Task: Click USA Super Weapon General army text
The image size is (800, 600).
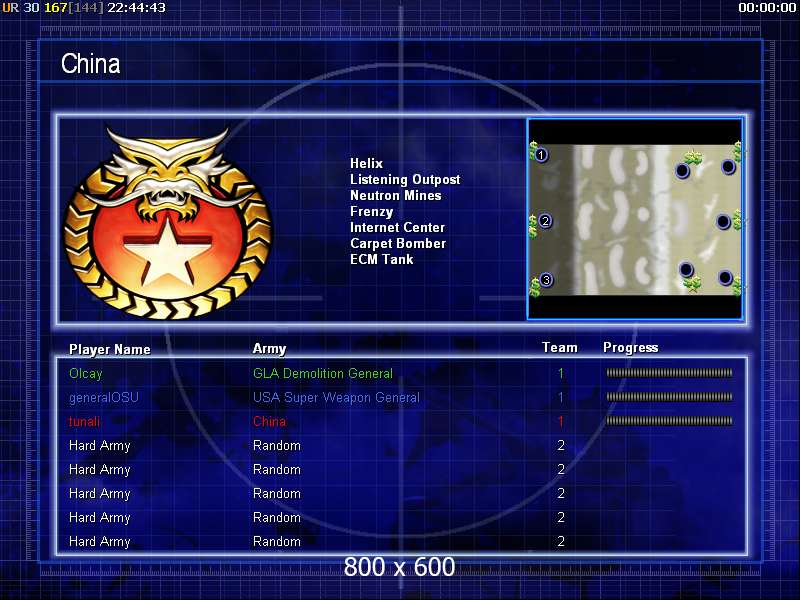Action: (x=336, y=397)
